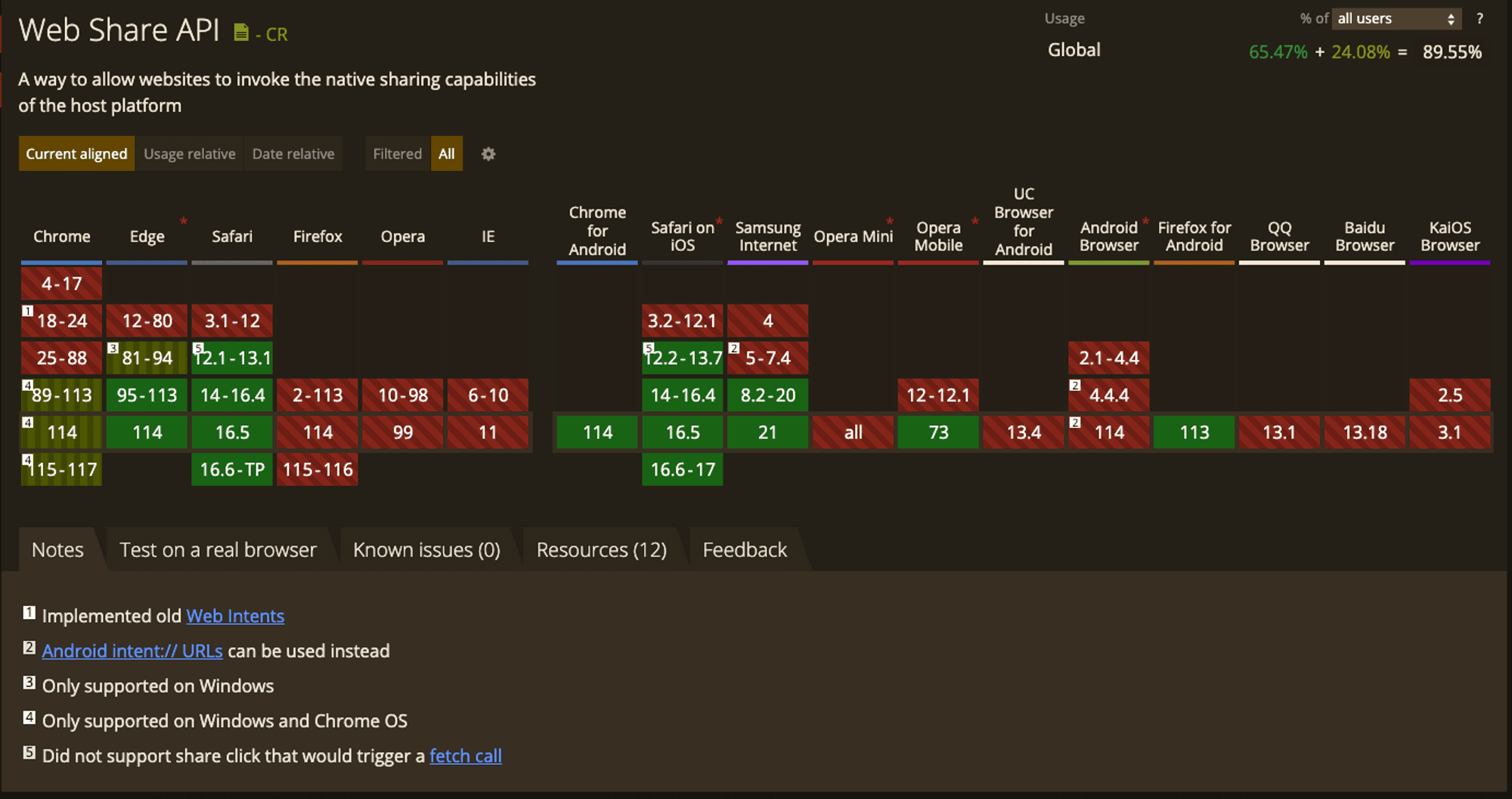
Task: Select KaiOS Browser 2.5 cell
Action: (1450, 395)
